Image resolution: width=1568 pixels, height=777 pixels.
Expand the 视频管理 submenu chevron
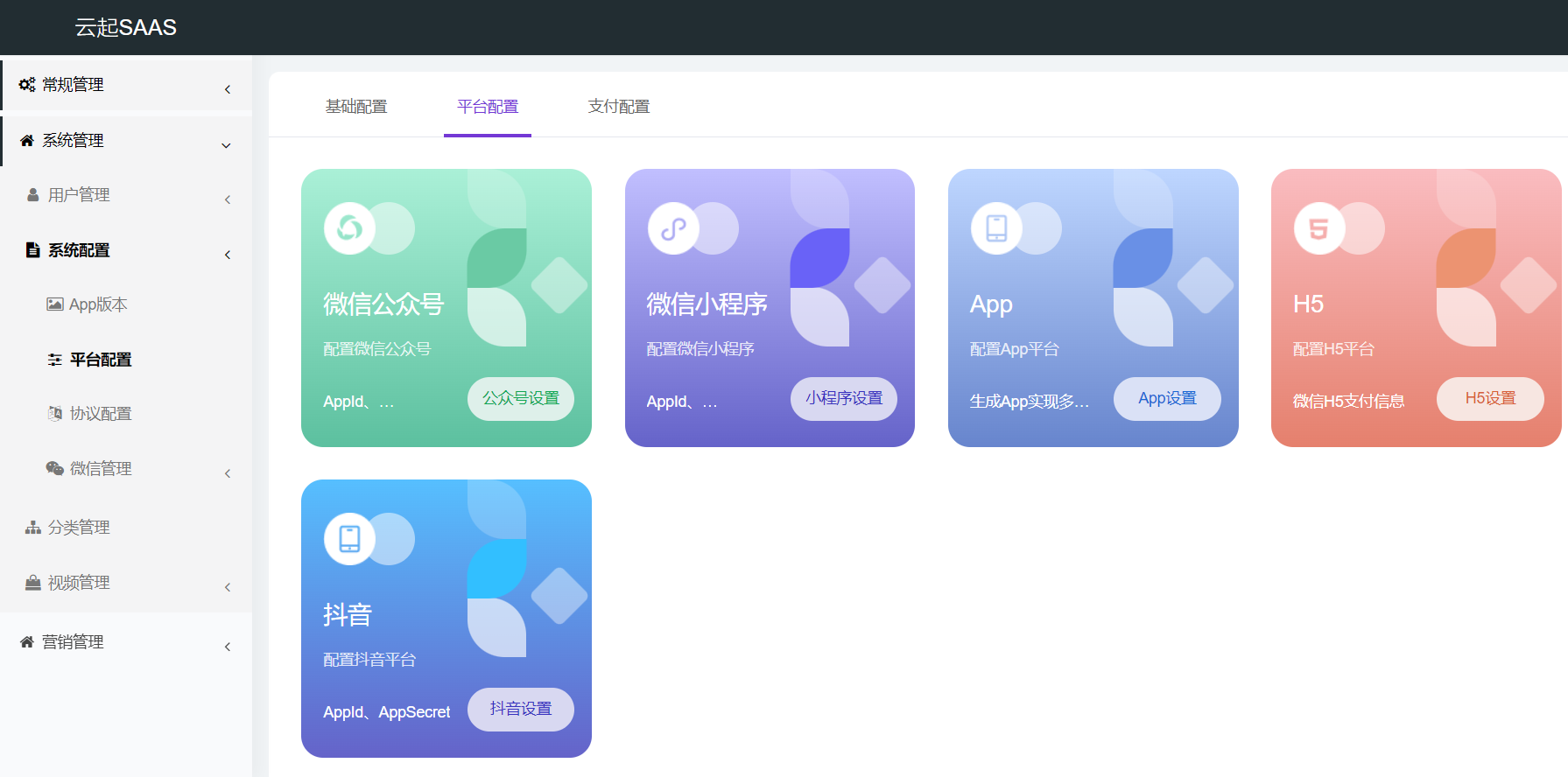pyautogui.click(x=228, y=587)
